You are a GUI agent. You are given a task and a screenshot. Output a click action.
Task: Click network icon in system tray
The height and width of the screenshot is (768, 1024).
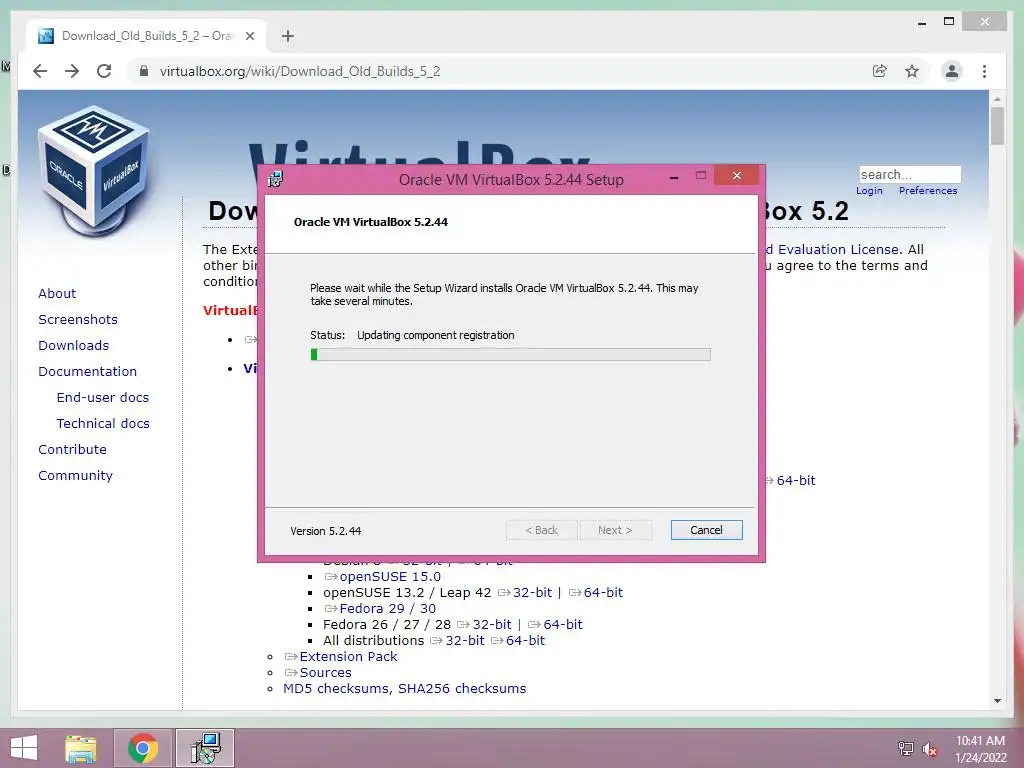(x=905, y=748)
